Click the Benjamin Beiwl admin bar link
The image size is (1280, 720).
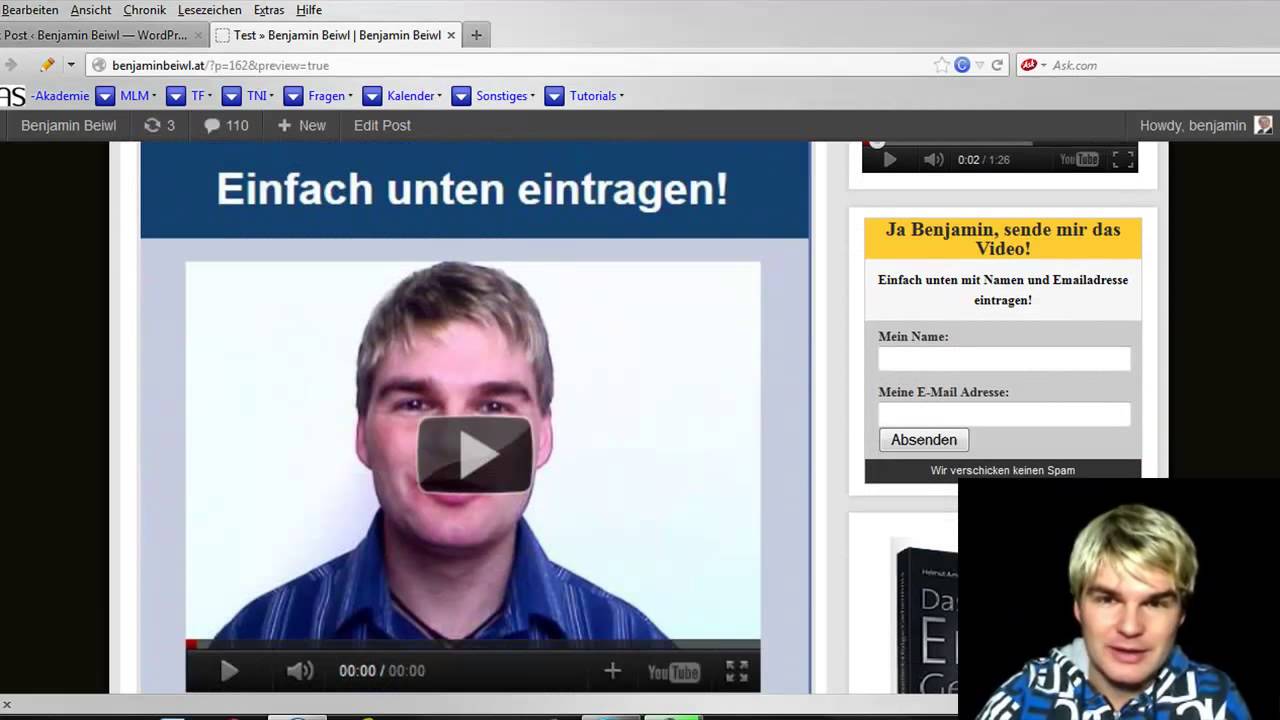(x=69, y=126)
